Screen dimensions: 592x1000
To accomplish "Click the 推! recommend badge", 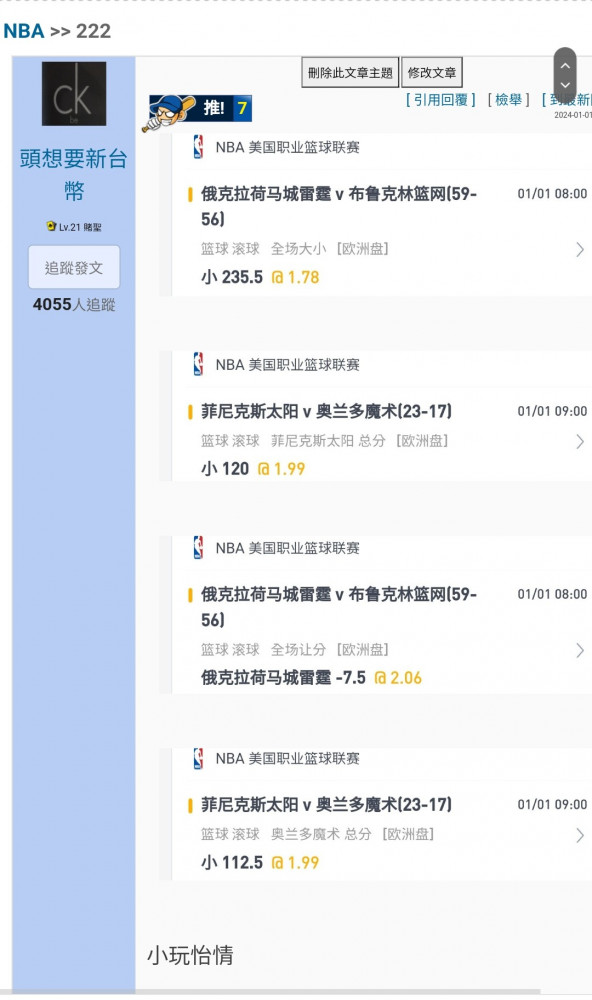I will [x=197, y=112].
